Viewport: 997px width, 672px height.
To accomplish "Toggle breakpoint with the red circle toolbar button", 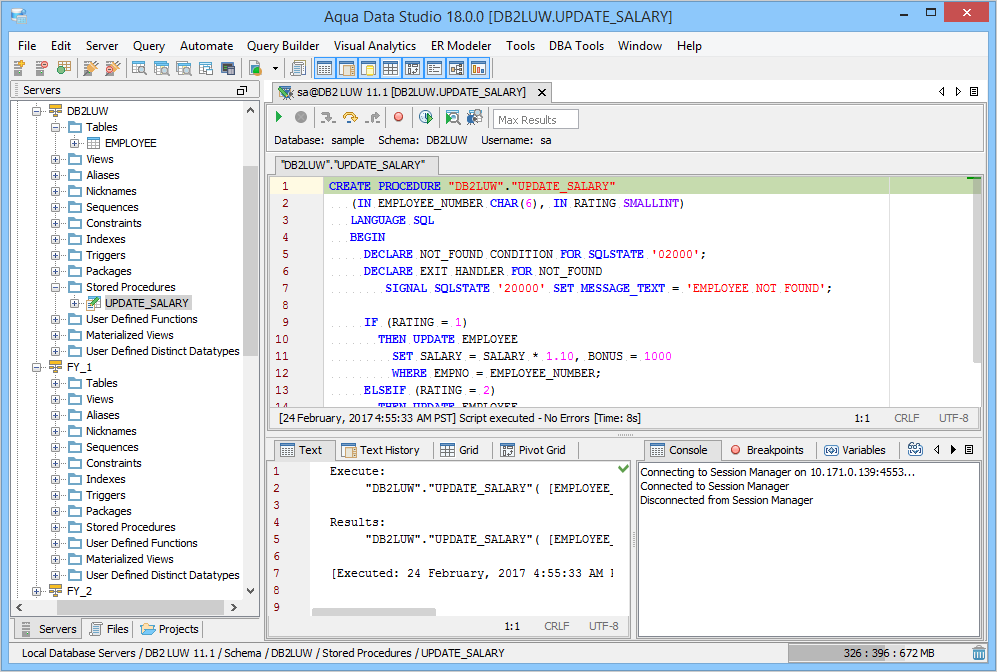I will [398, 118].
